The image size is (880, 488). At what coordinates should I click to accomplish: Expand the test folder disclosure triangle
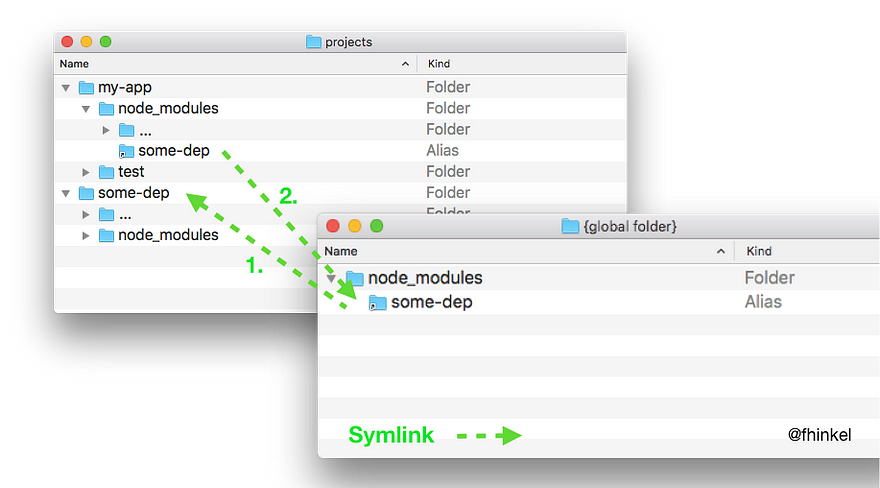pos(86,172)
